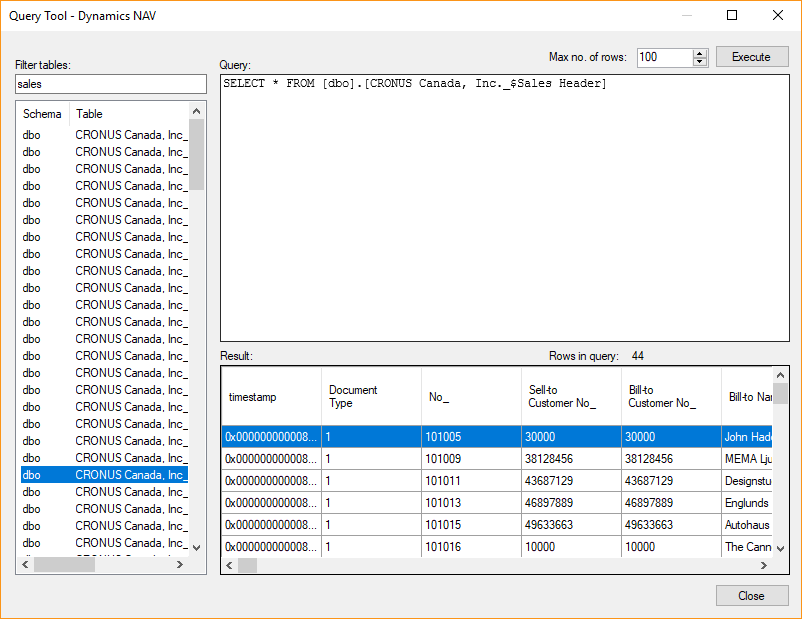Click Bill-to Customer No_ cell 46897889
The width and height of the screenshot is (802, 619).
tap(672, 503)
